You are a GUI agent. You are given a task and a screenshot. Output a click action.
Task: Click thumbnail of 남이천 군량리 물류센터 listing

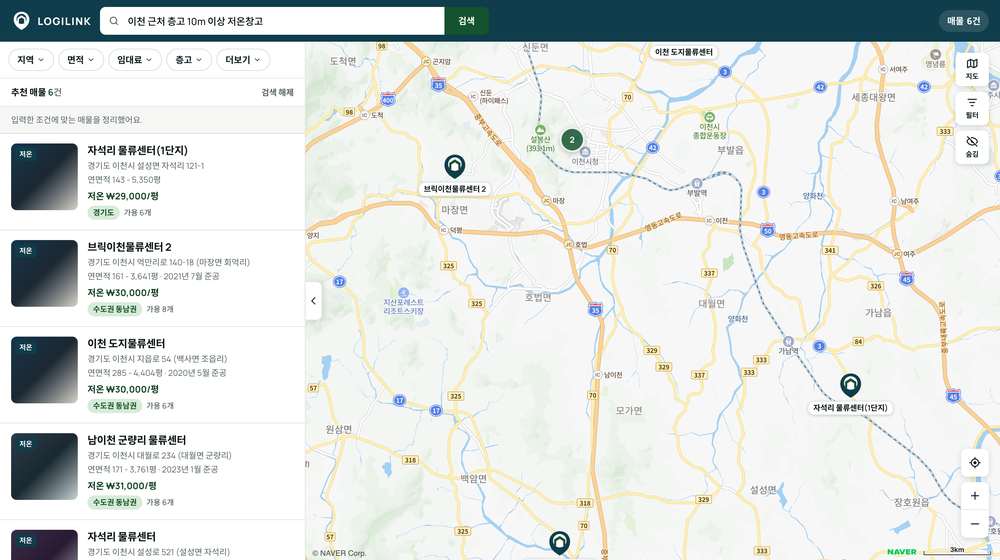(45, 466)
